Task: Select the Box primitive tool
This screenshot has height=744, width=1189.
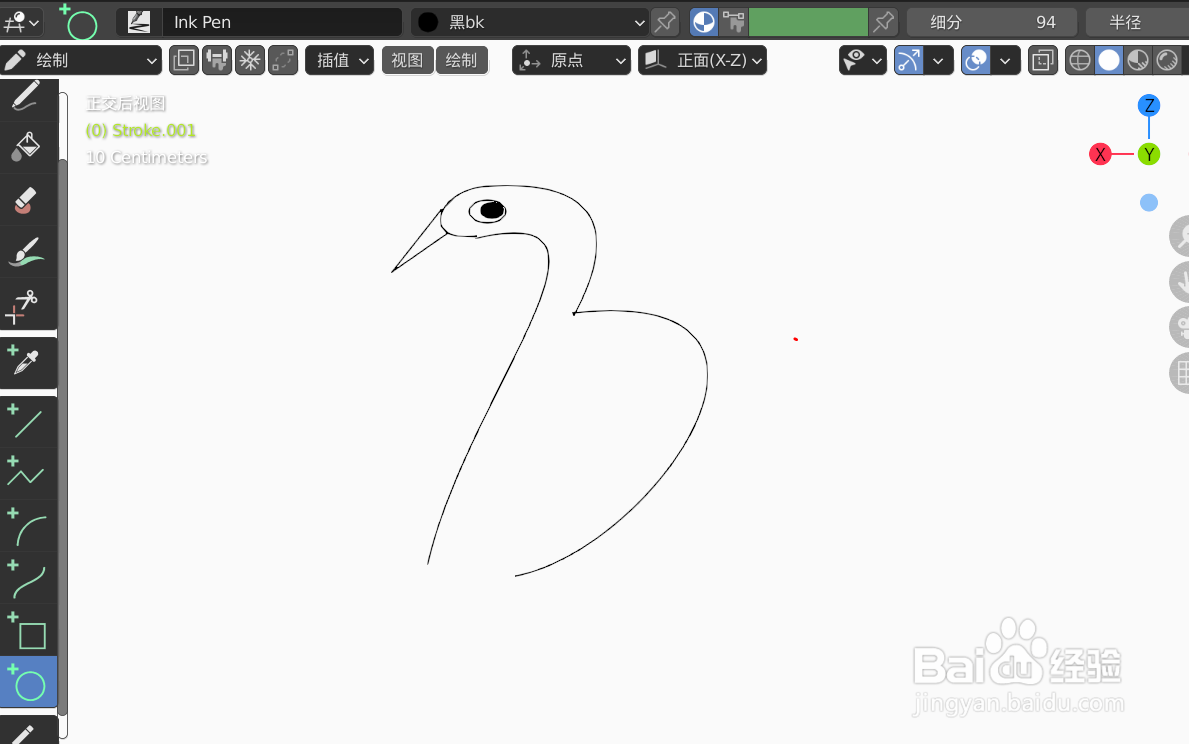Action: pyautogui.click(x=28, y=630)
